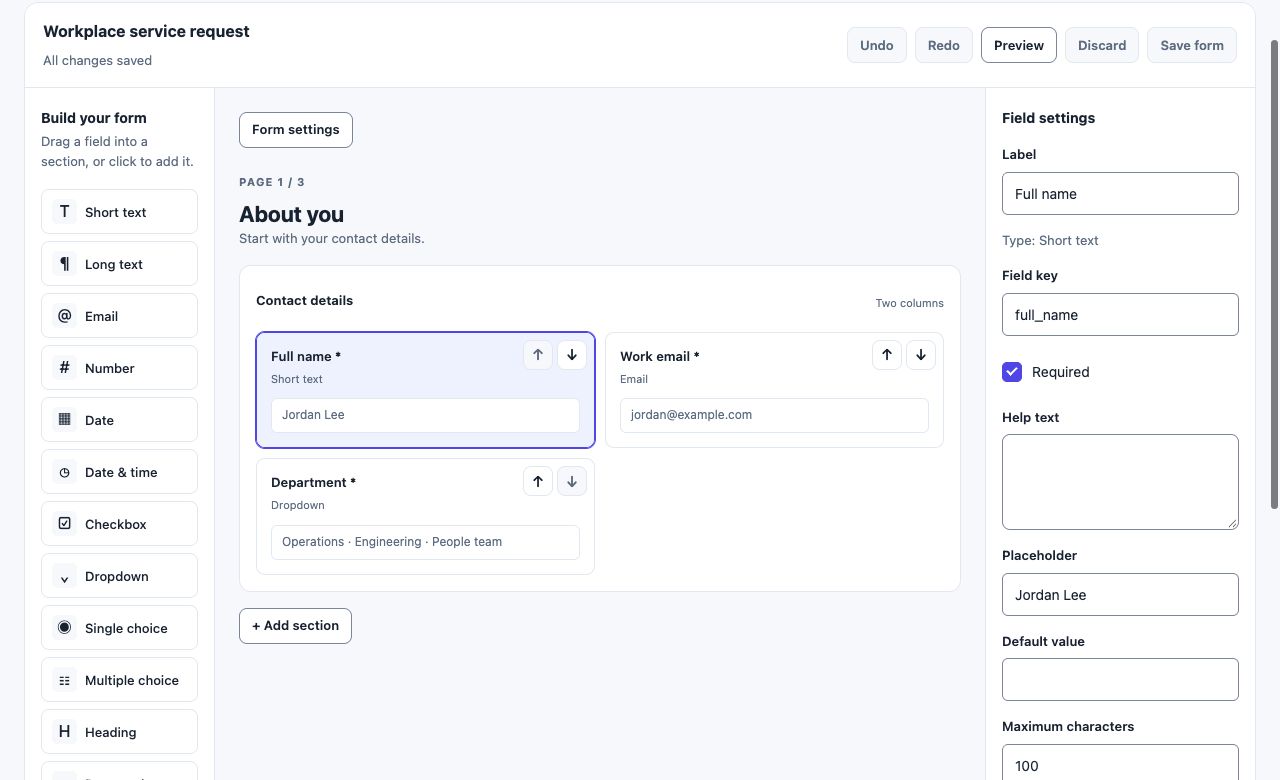Select the Email at-sign icon
Screen dimensions: 1280x780
point(64,316)
